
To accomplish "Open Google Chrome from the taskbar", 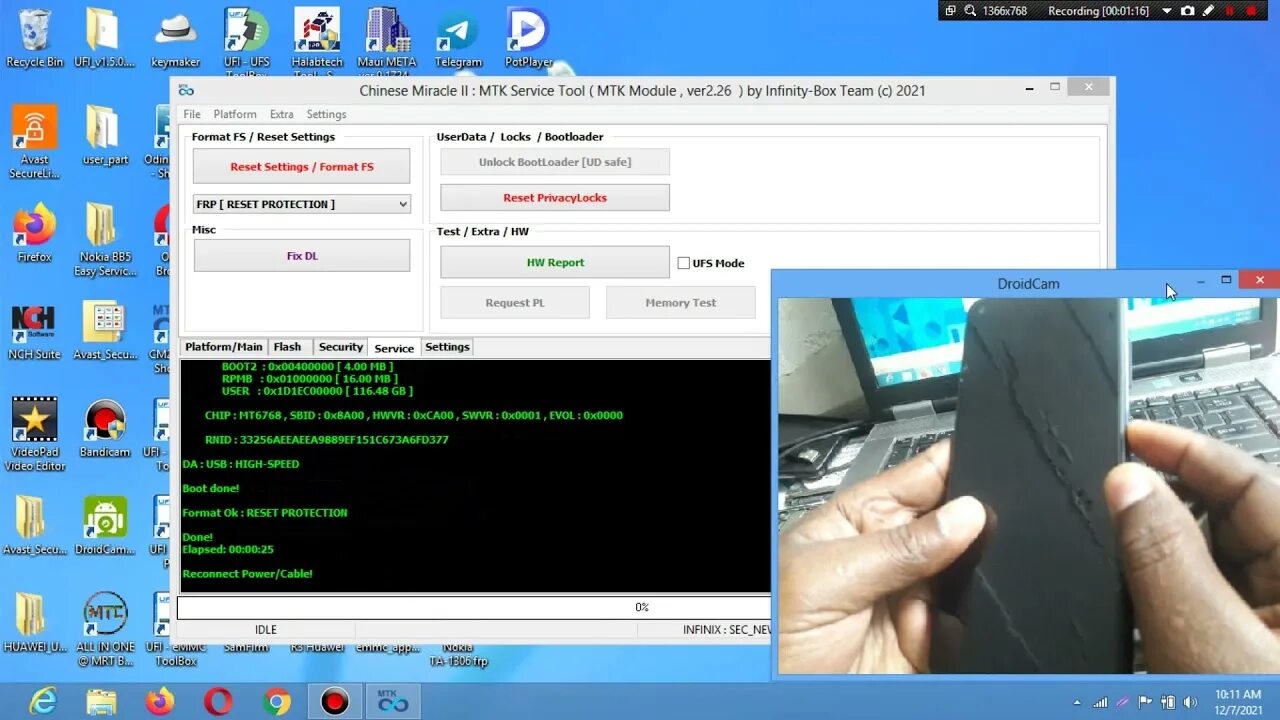I will click(277, 702).
